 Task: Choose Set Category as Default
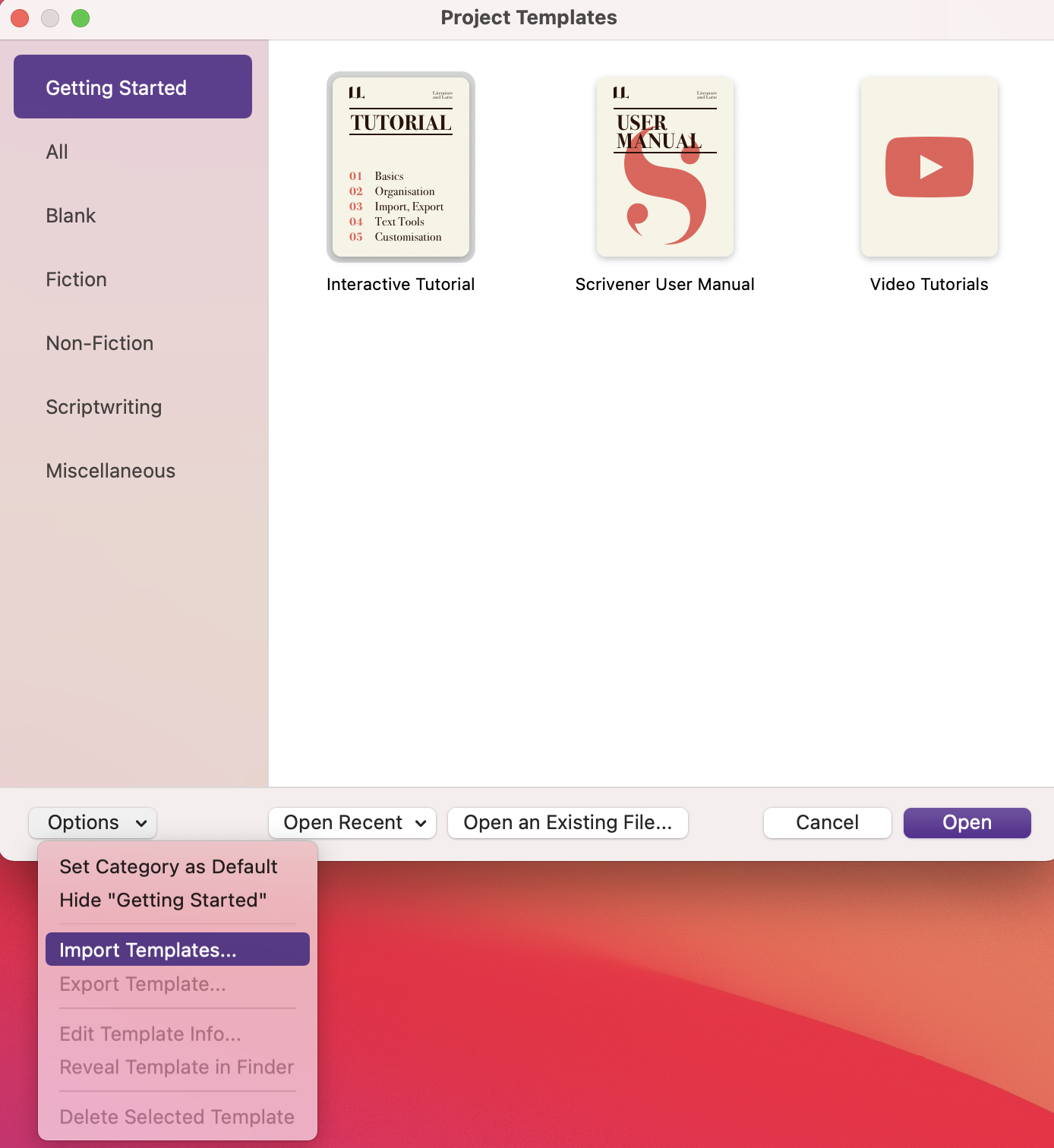(x=178, y=867)
